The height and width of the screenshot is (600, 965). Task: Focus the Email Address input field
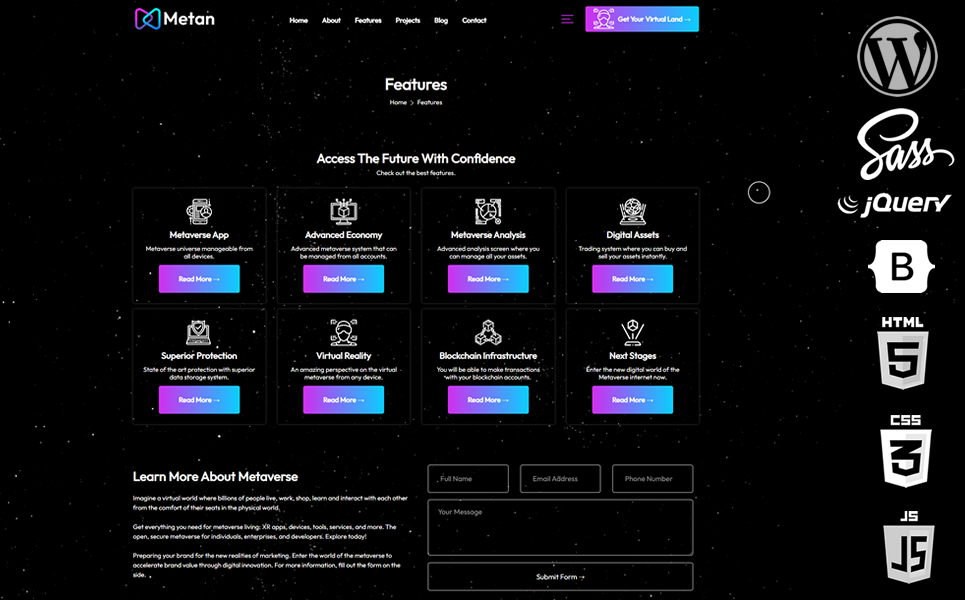560,479
